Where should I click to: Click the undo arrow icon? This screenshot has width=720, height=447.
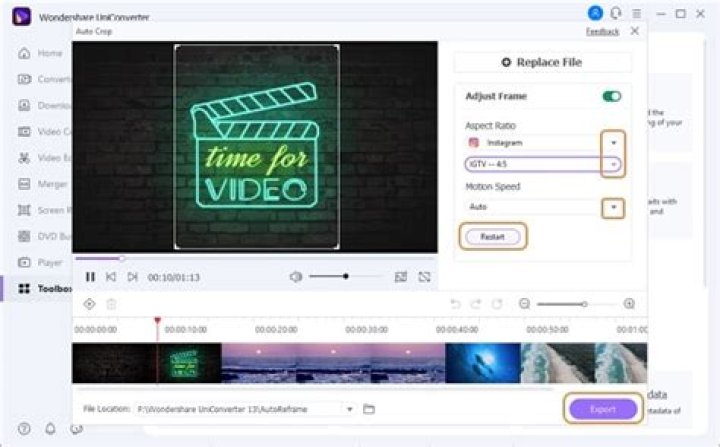(x=455, y=304)
